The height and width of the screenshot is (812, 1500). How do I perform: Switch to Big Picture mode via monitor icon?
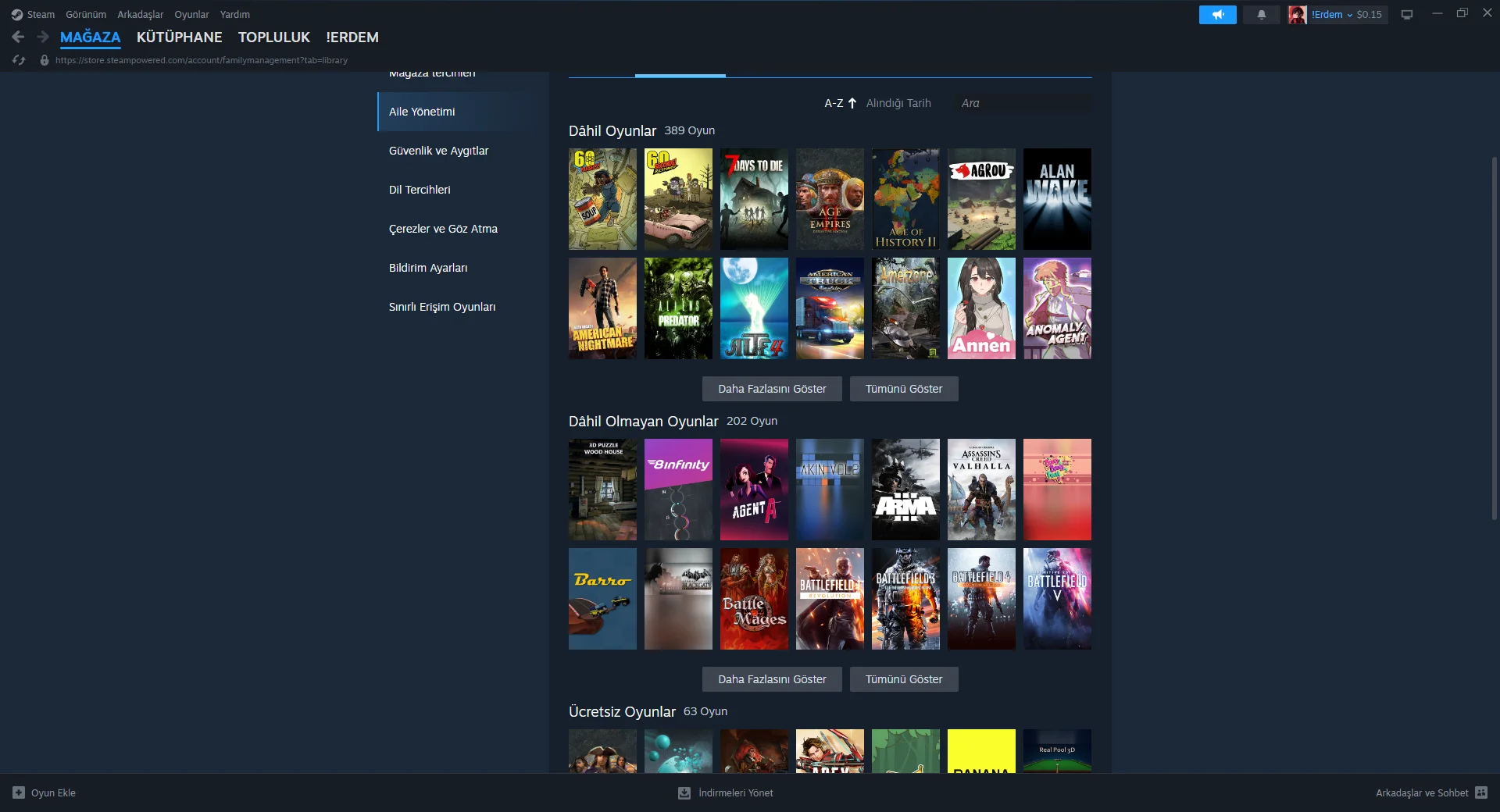pos(1407,14)
